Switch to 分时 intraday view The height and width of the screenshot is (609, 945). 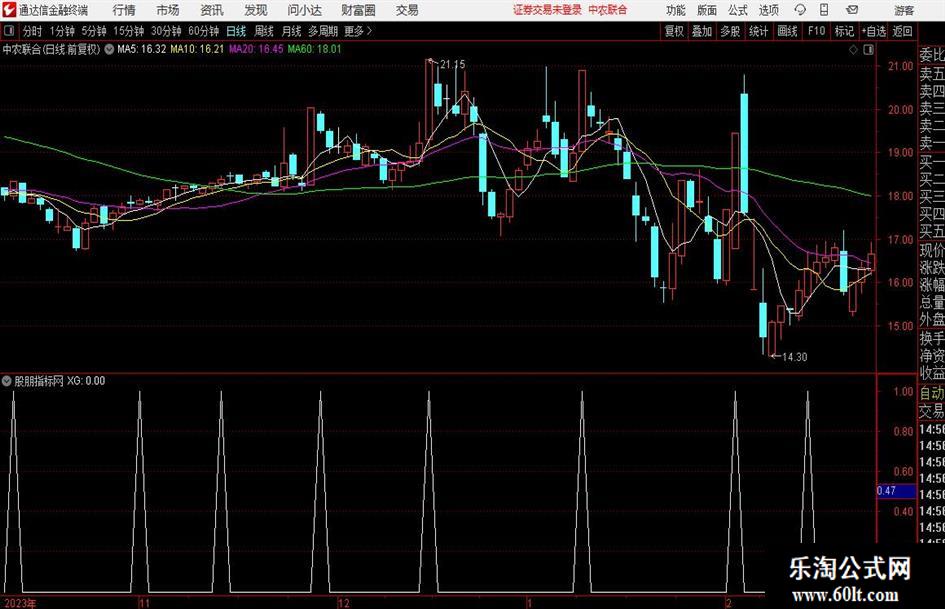click(x=33, y=31)
